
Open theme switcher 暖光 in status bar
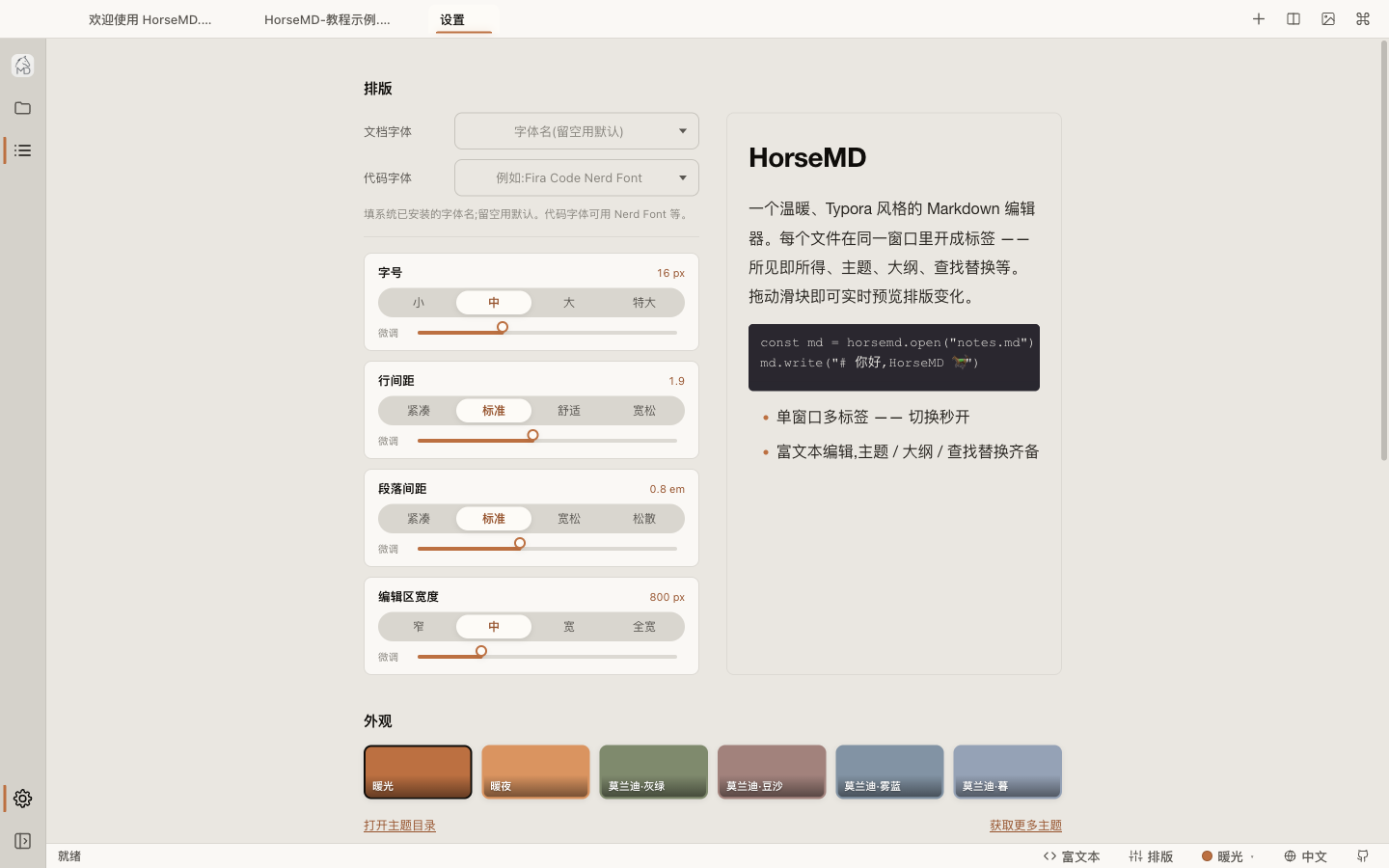click(1228, 856)
